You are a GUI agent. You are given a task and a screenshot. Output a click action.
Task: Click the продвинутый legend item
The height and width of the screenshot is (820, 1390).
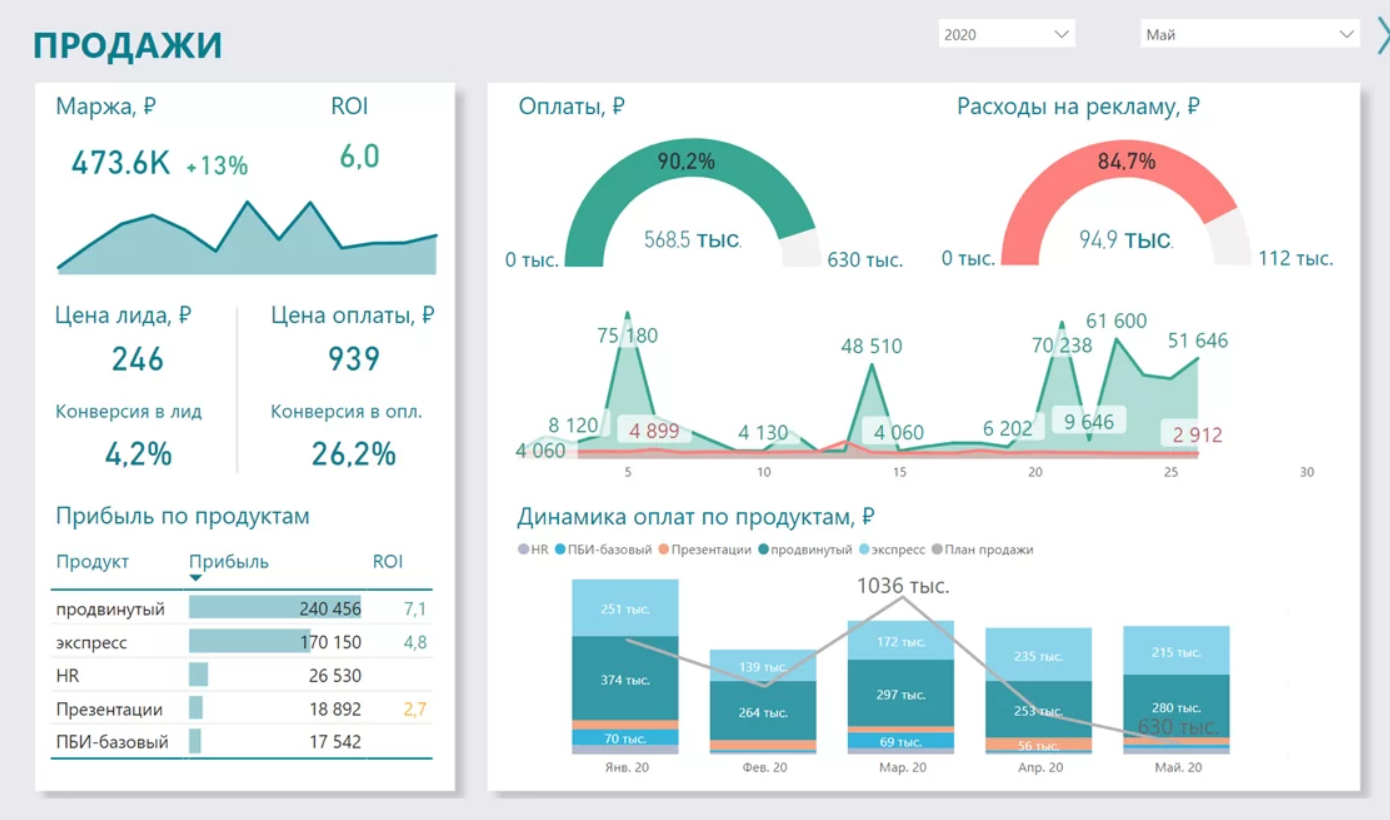(x=805, y=550)
